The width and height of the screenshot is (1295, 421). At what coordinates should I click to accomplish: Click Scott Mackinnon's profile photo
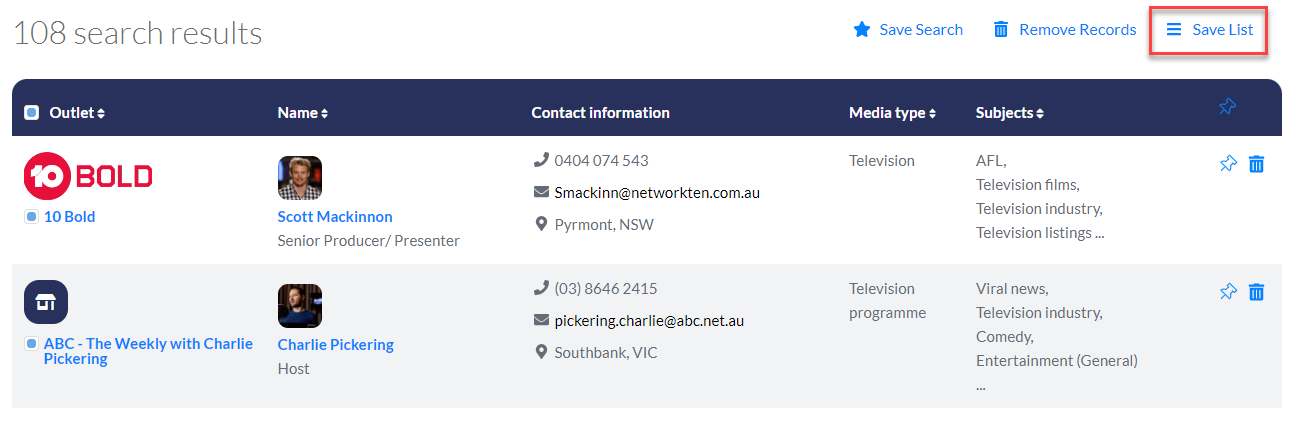[300, 178]
